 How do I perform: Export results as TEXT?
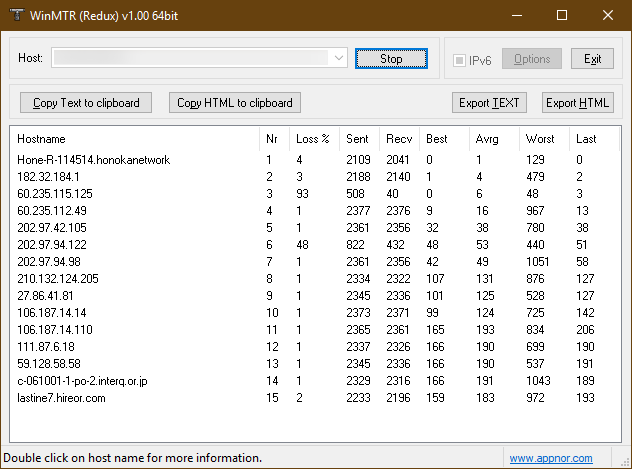tap(489, 103)
